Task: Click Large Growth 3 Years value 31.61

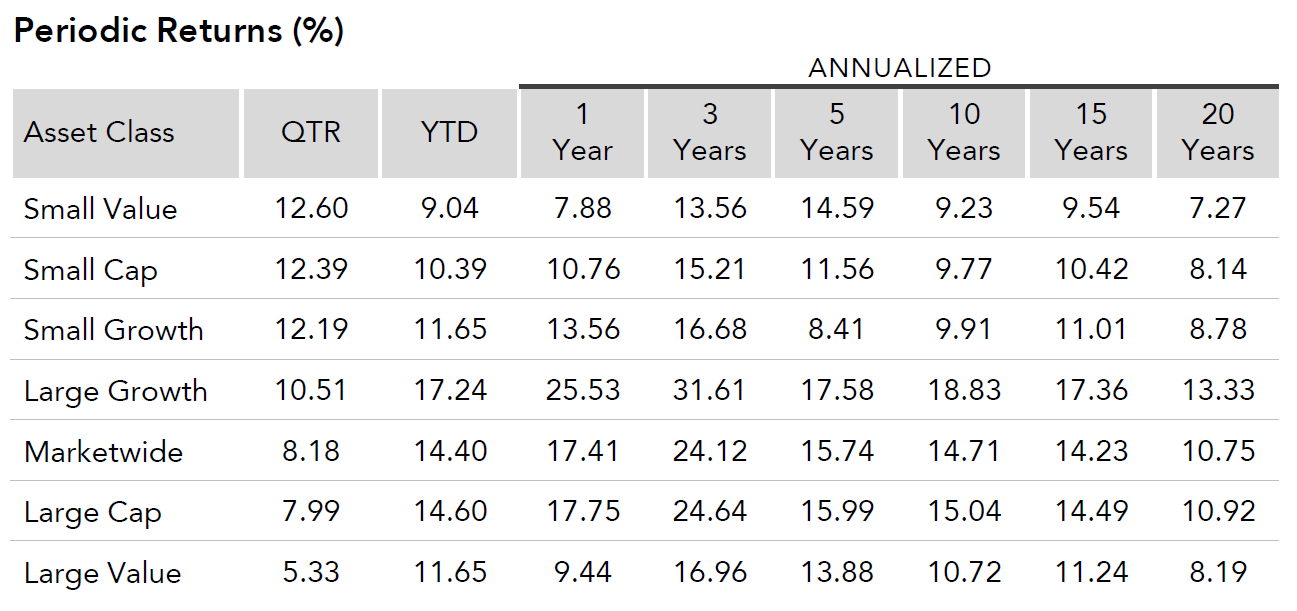Action: click(709, 390)
